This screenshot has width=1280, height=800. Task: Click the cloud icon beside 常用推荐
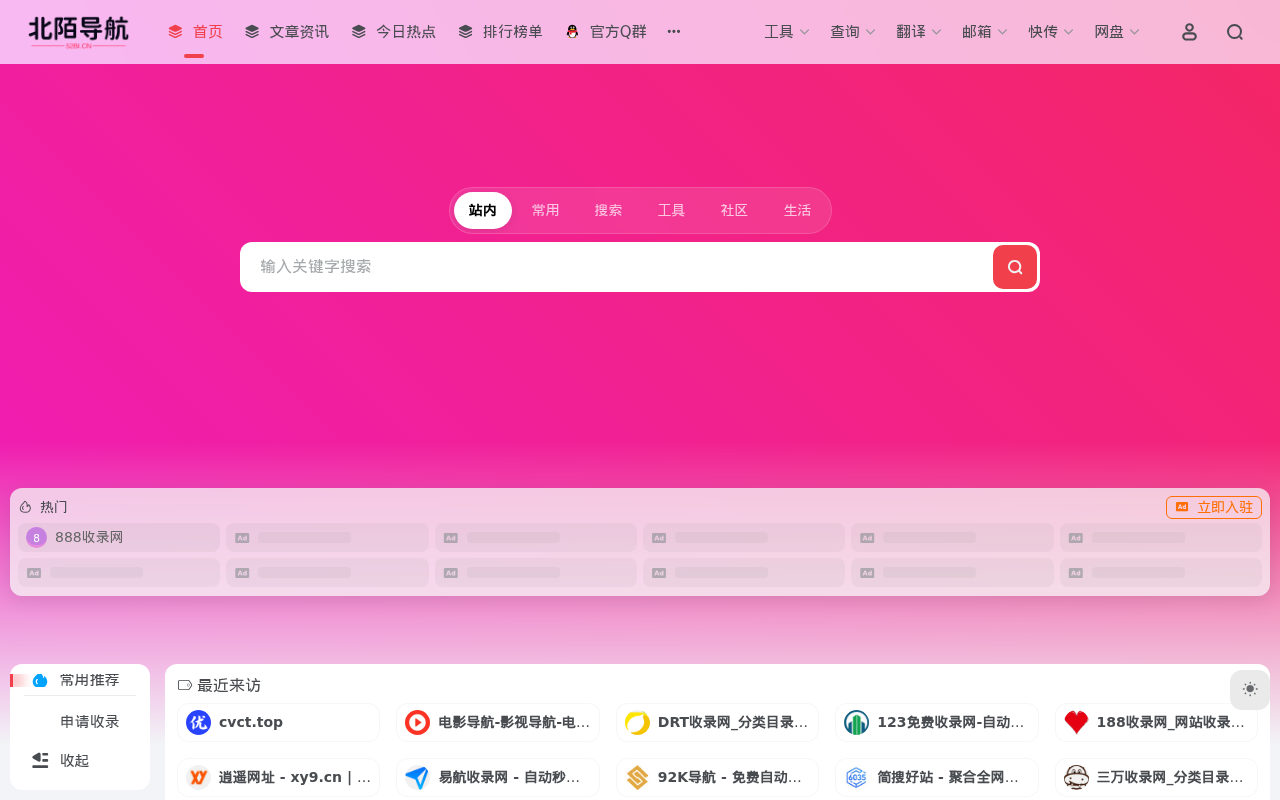point(38,680)
